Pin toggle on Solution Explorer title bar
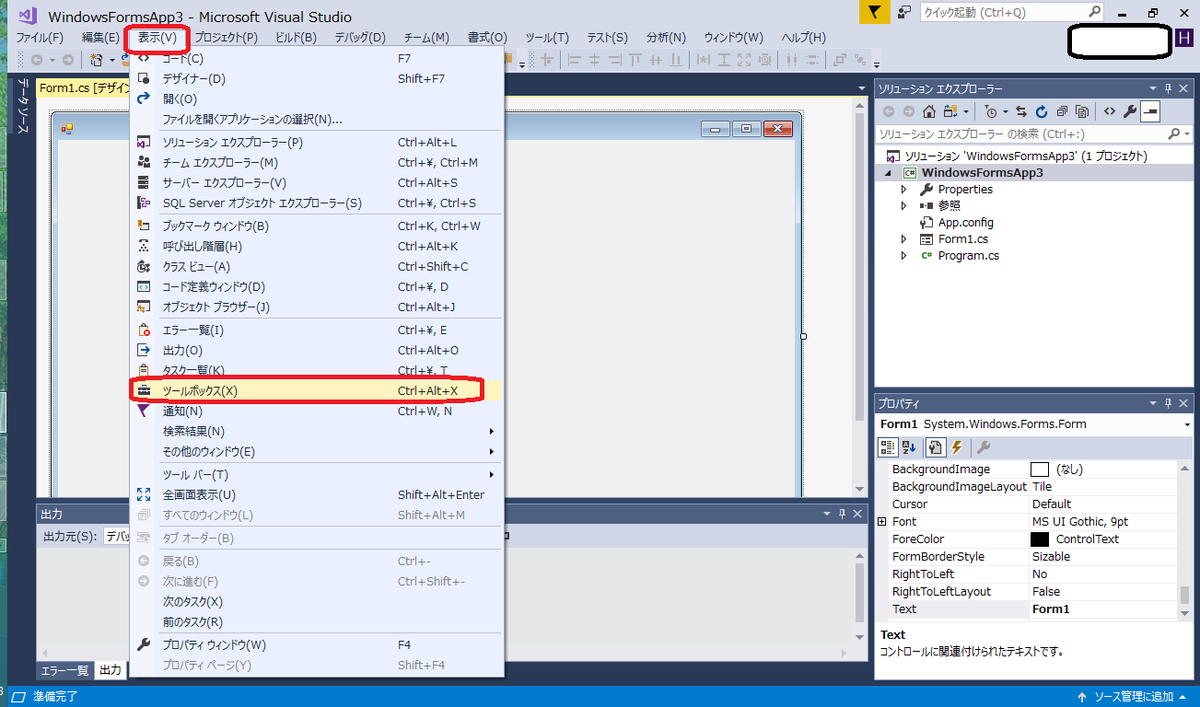This screenshot has width=1200, height=707. (x=1168, y=89)
